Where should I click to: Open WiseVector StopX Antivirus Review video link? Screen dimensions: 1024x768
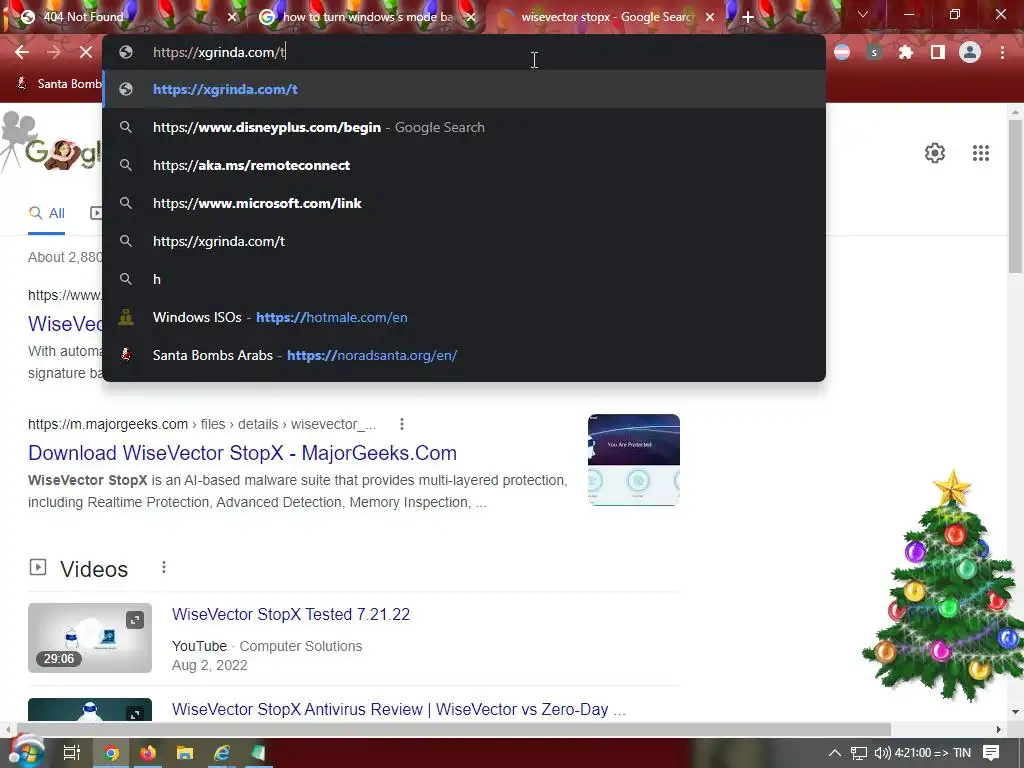point(398,709)
